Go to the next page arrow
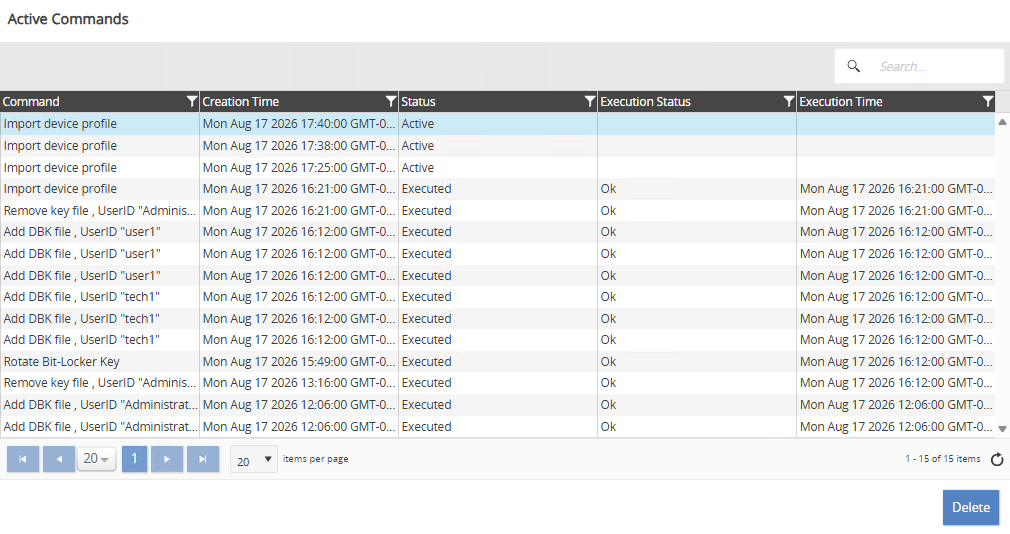This screenshot has width=1010, height=534. pyautogui.click(x=167, y=459)
